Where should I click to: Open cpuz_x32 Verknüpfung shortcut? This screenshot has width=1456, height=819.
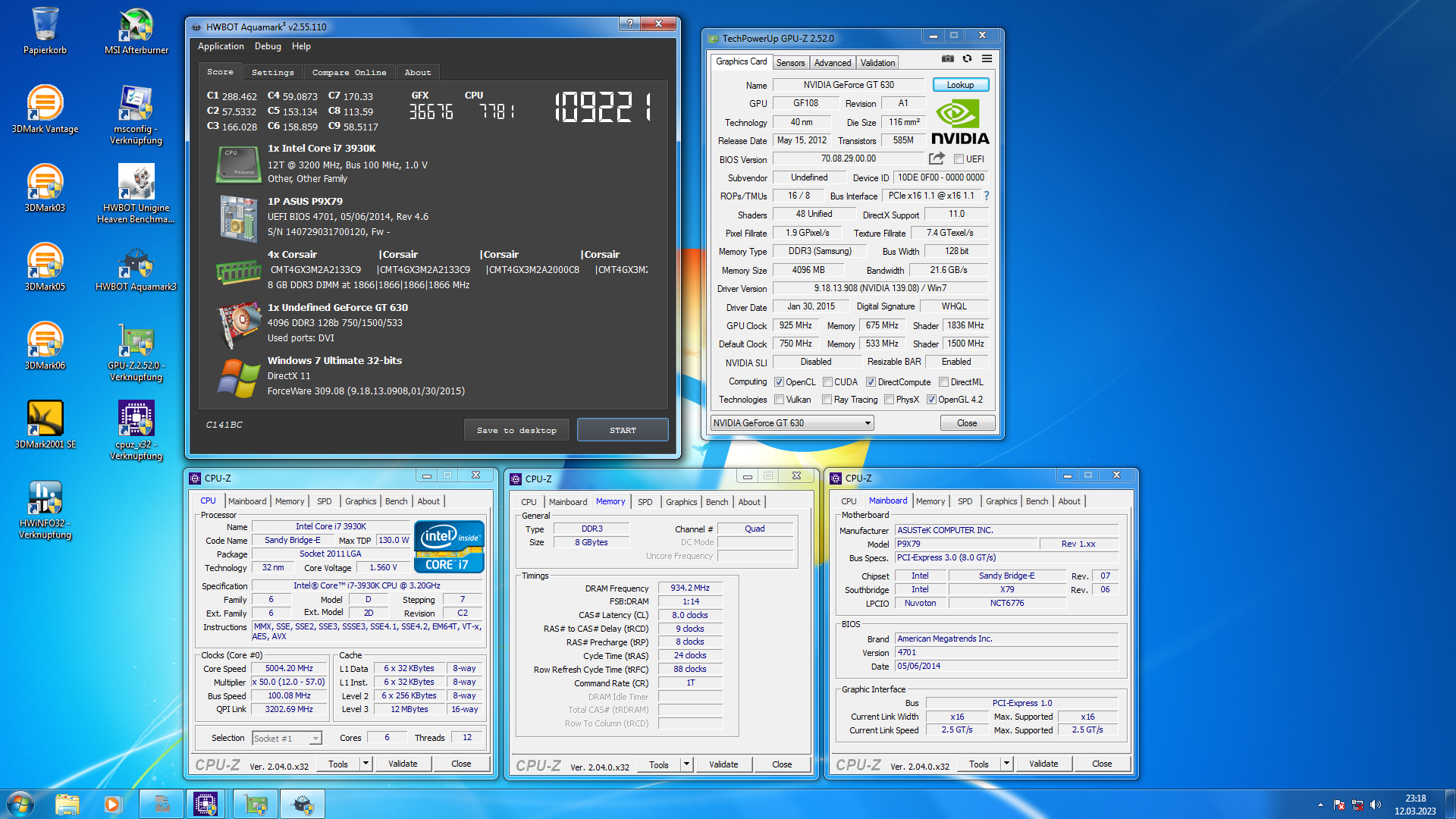[136, 429]
